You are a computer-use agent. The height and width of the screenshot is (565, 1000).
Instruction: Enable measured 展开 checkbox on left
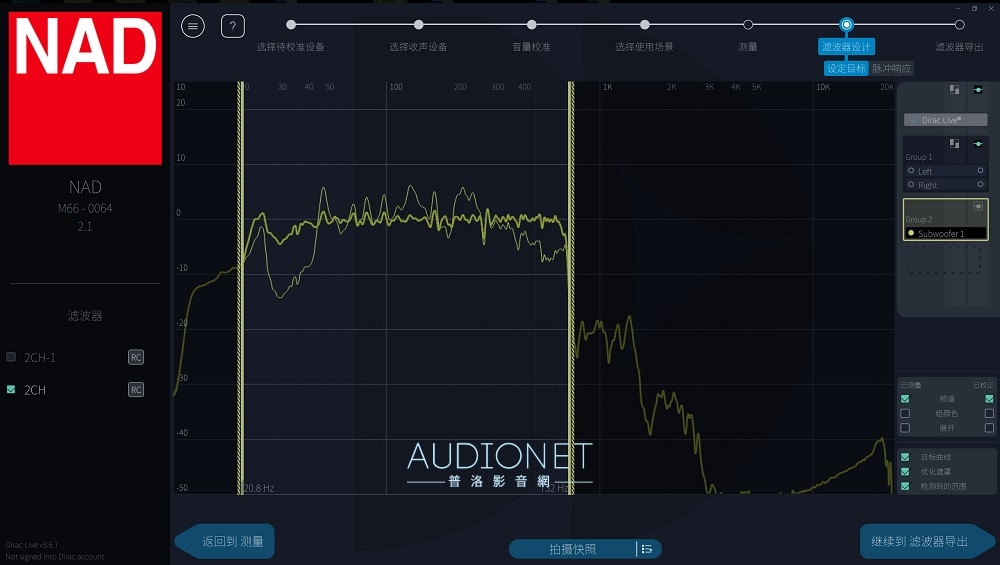click(905, 428)
